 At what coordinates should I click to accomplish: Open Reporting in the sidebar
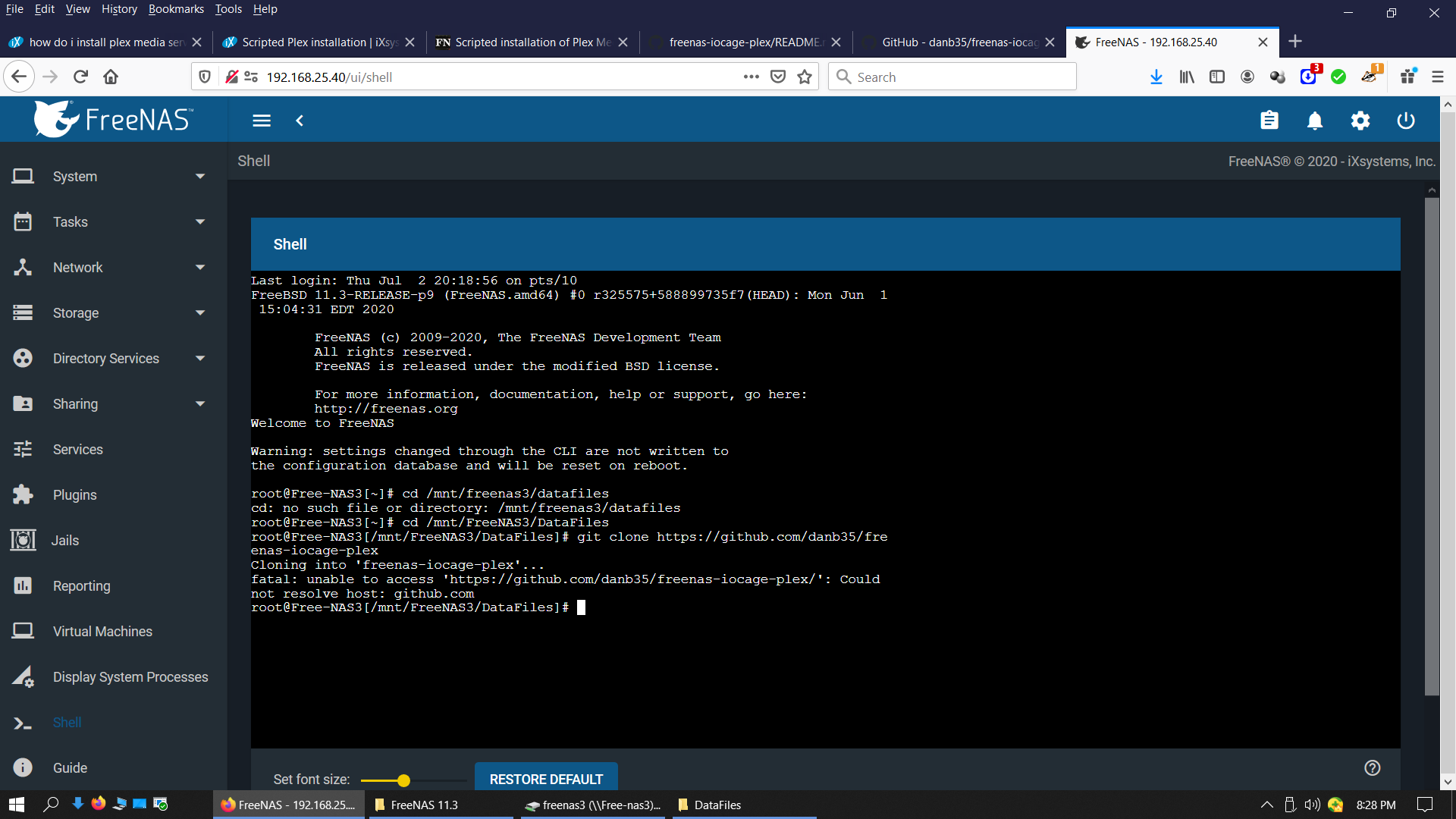click(x=114, y=585)
